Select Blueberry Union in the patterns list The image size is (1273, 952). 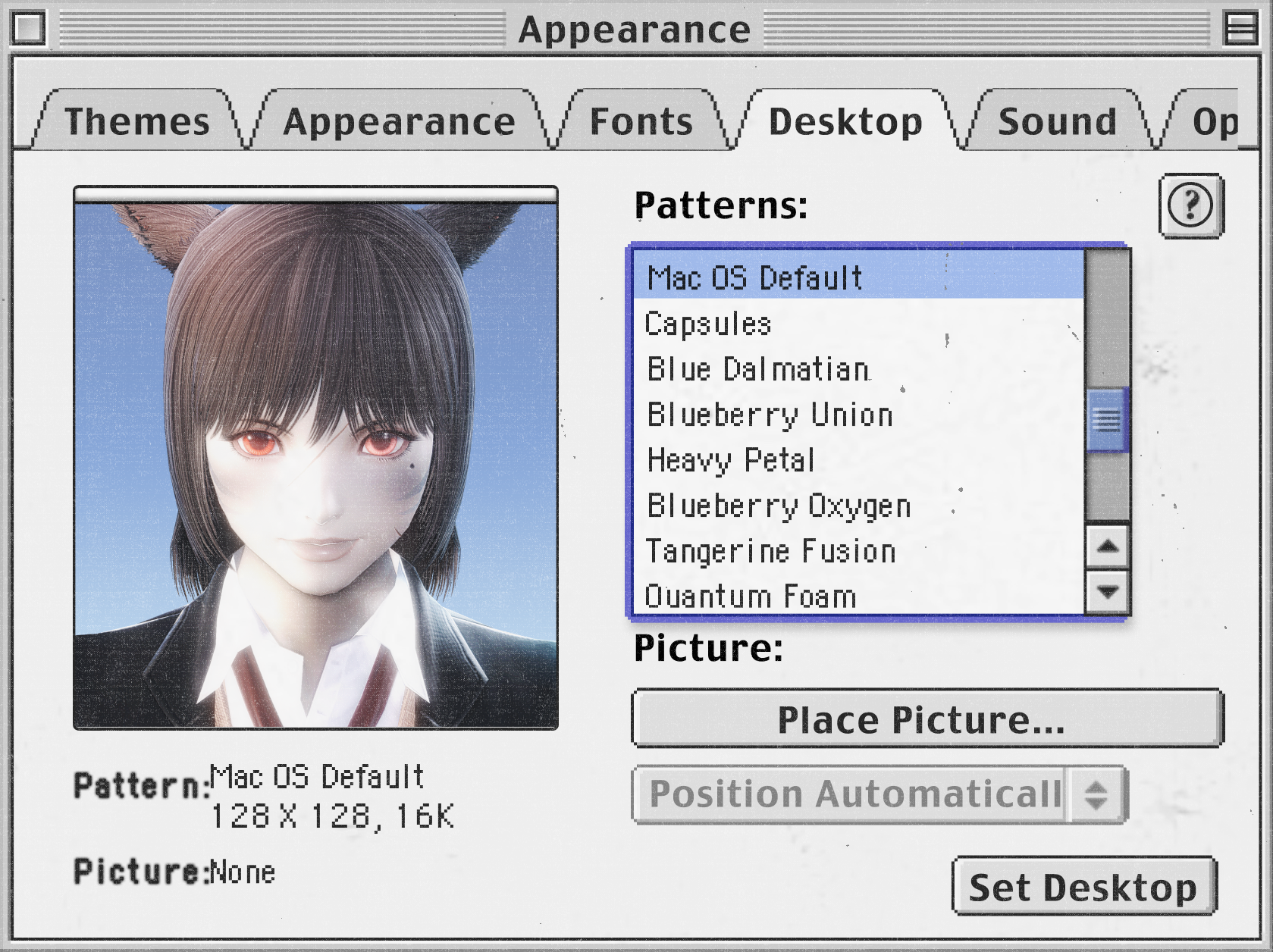tap(858, 415)
